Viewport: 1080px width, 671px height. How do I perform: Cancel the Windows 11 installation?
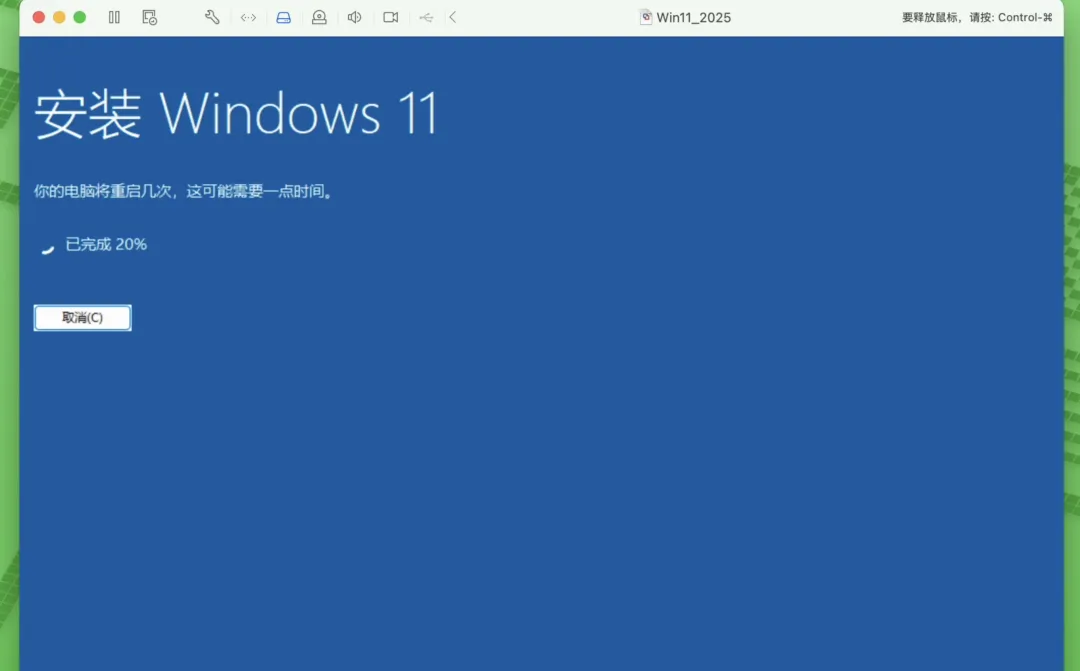83,318
